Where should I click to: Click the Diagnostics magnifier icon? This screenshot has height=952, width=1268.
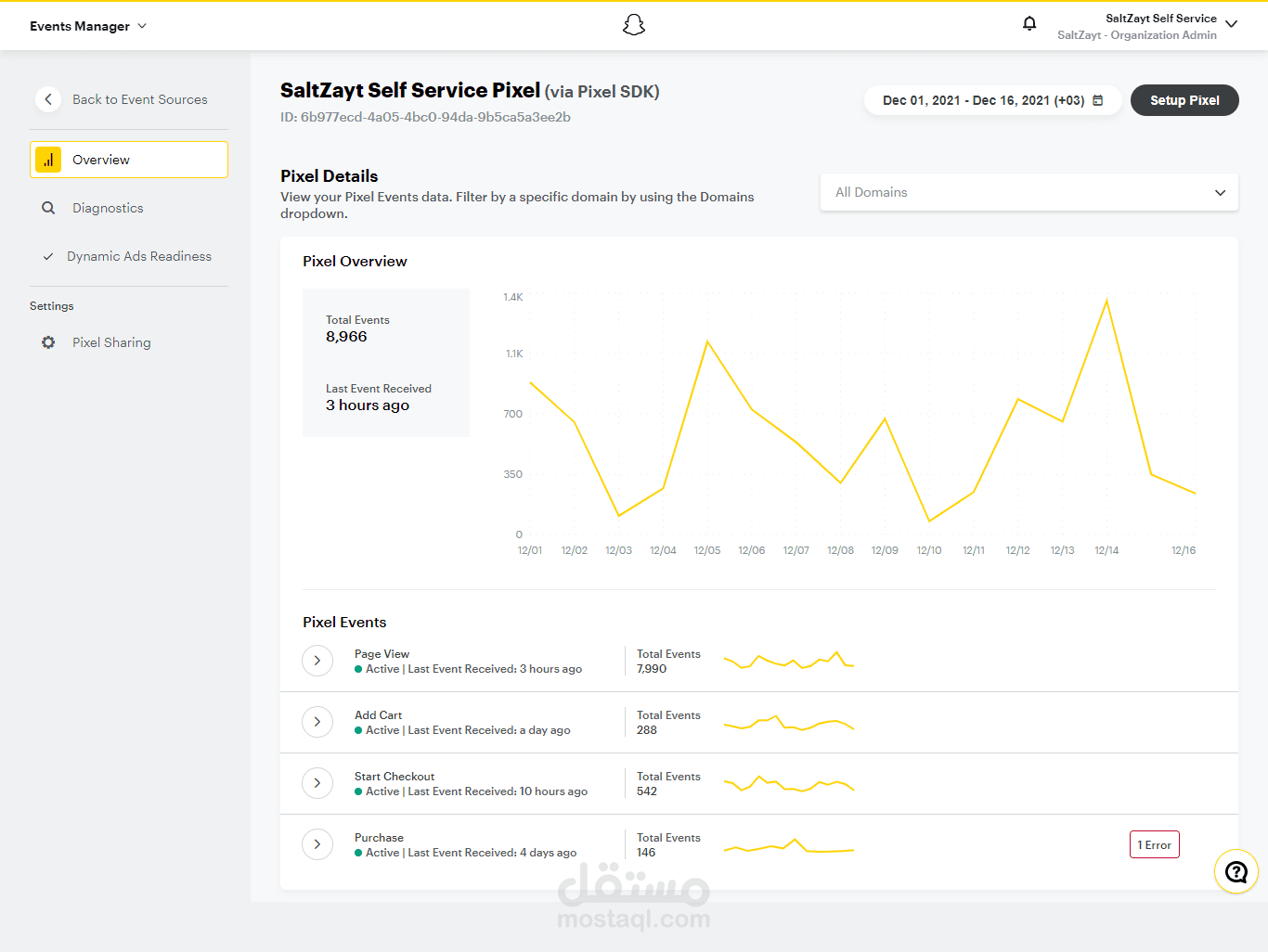pyautogui.click(x=48, y=208)
